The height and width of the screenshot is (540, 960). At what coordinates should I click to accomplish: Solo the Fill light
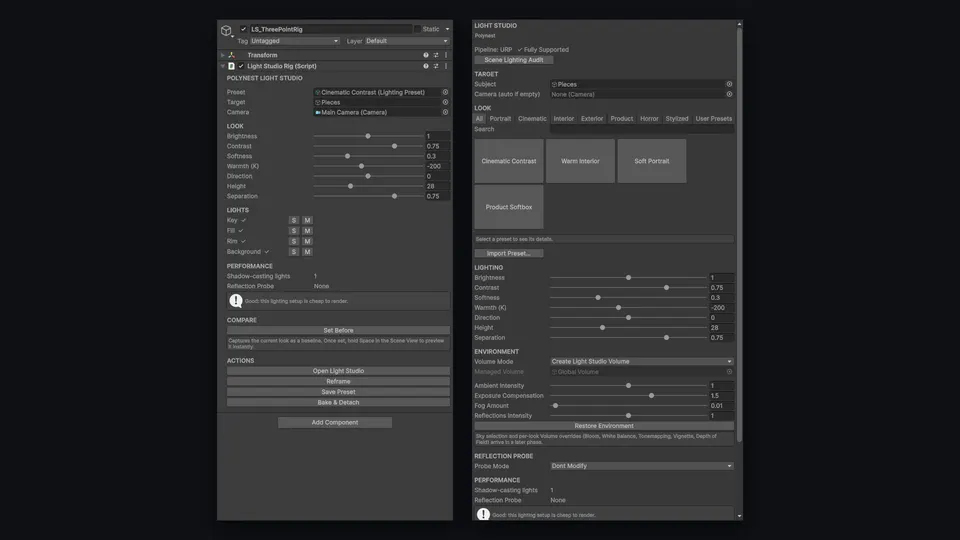294,231
